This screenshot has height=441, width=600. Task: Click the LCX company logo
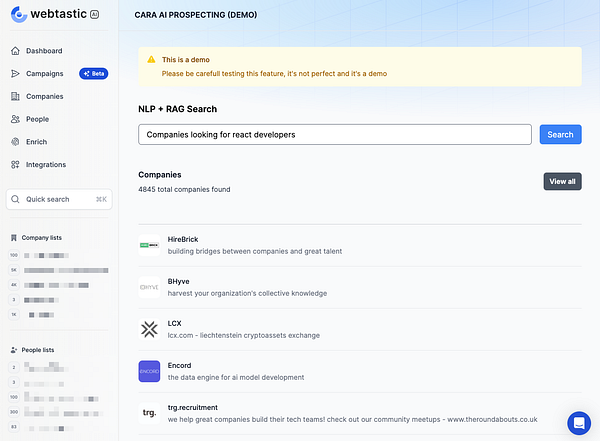point(149,329)
